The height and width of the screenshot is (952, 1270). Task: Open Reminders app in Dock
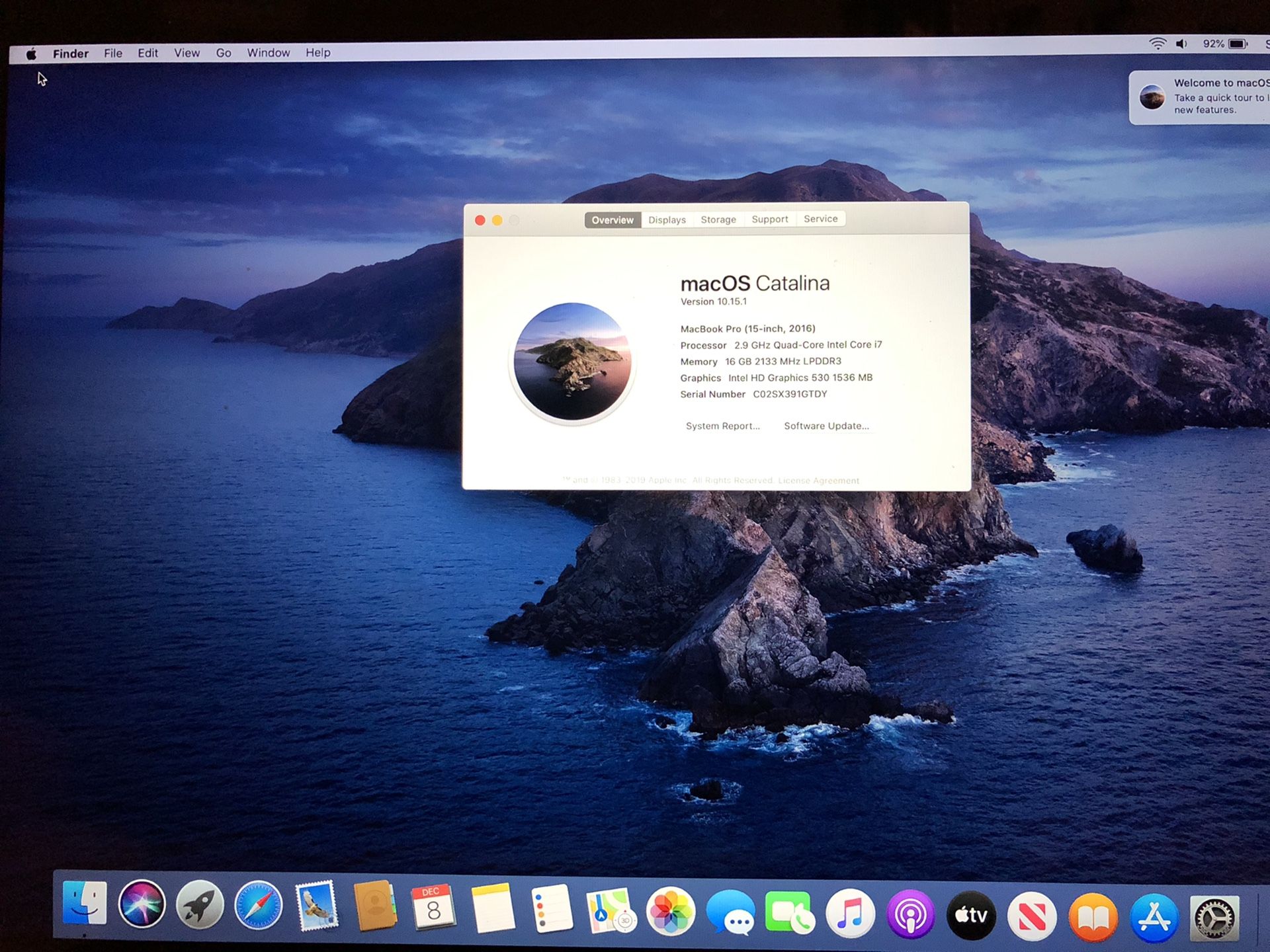551,910
